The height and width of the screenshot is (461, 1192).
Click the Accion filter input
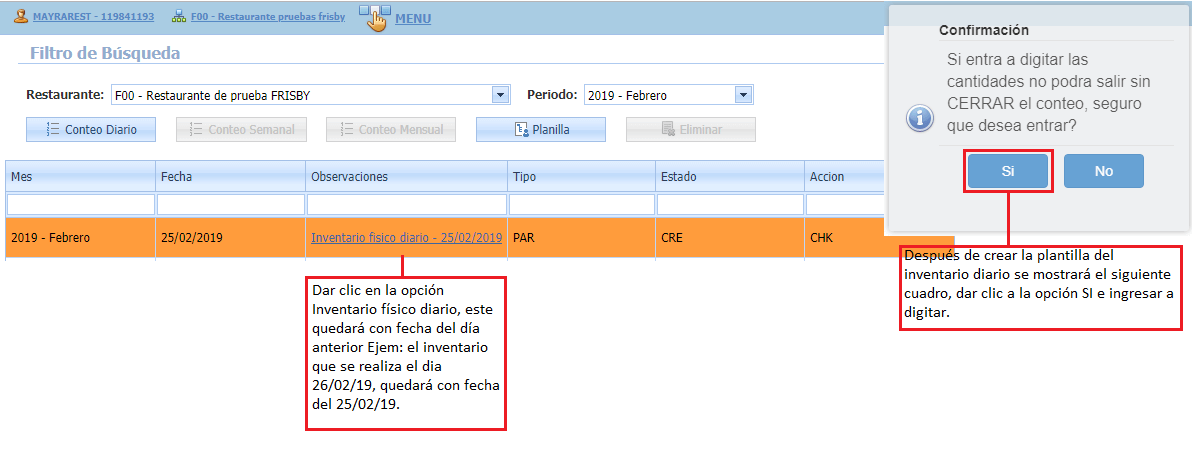pos(845,204)
